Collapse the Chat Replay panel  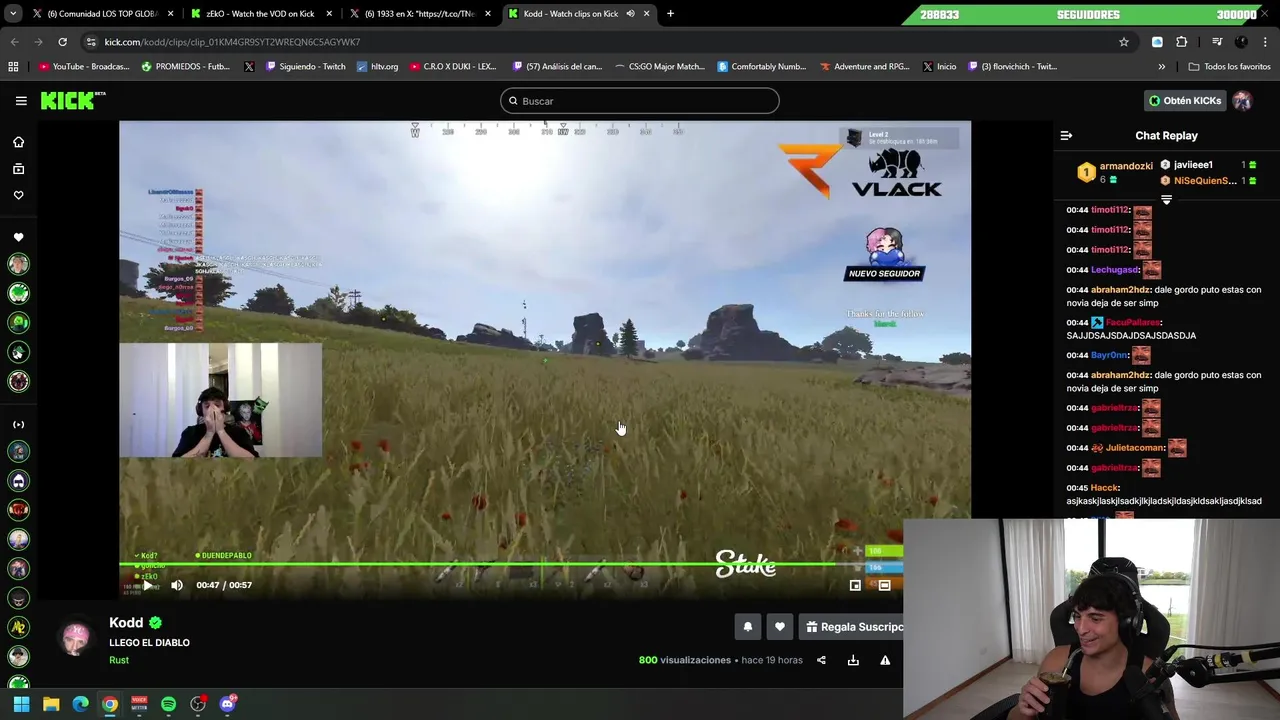pyautogui.click(x=1066, y=135)
